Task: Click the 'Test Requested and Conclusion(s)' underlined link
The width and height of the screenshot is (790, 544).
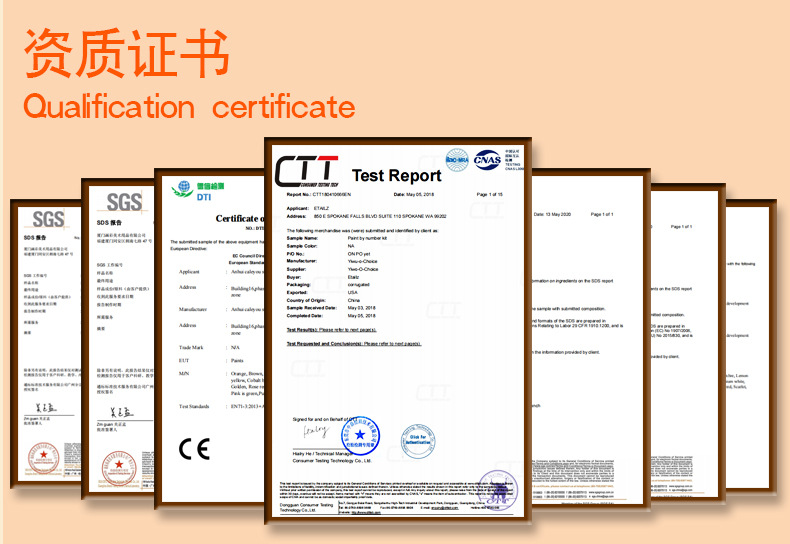Action: [x=354, y=344]
